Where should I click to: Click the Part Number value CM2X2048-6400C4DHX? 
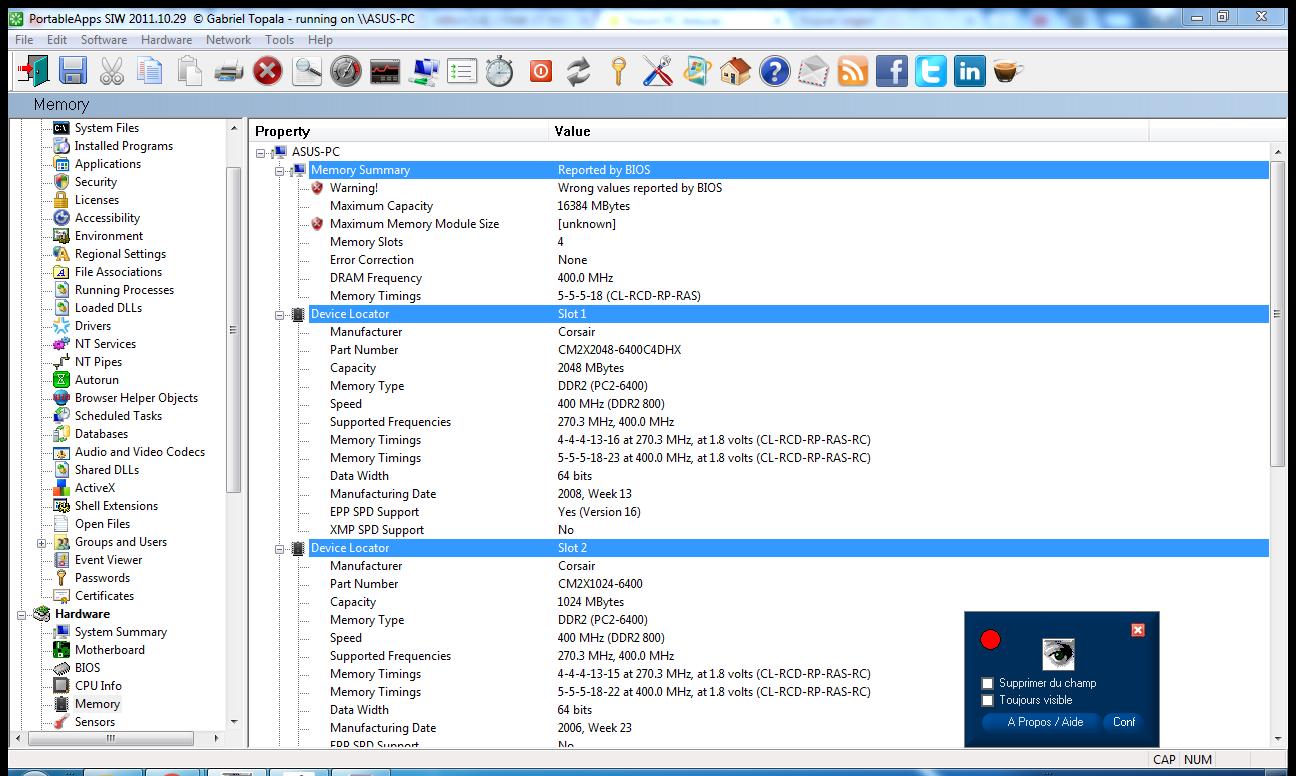coord(619,350)
